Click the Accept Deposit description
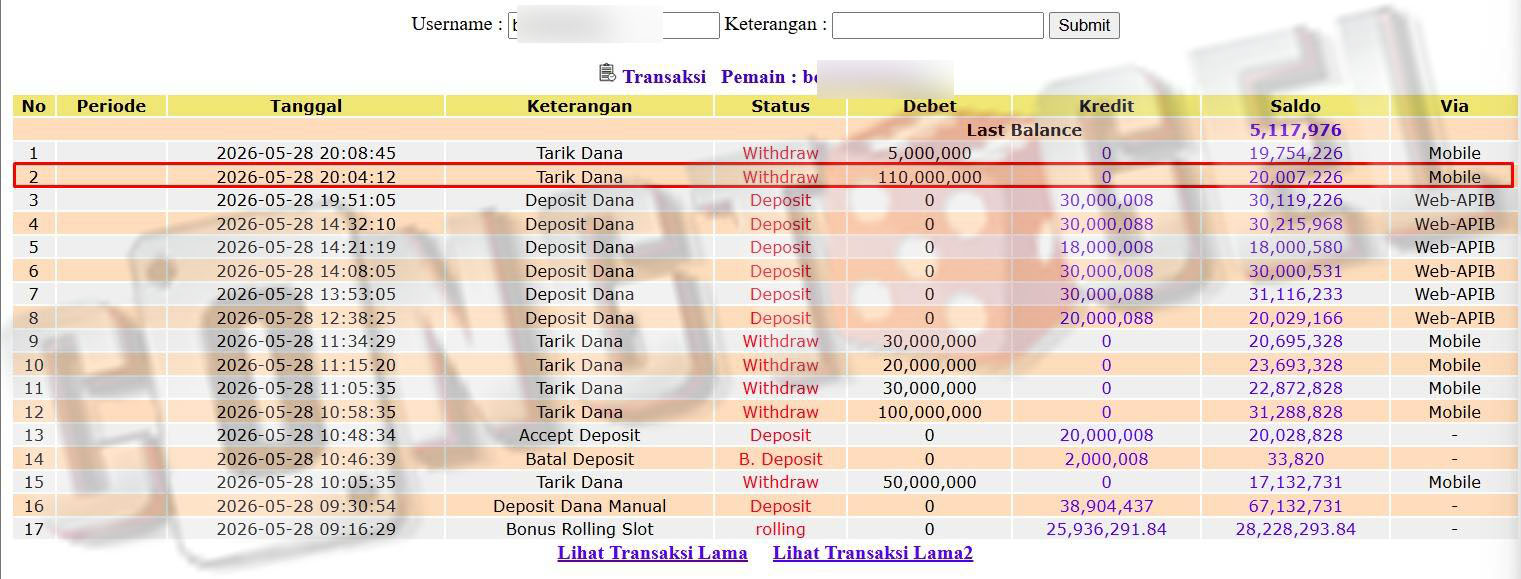 [579, 435]
